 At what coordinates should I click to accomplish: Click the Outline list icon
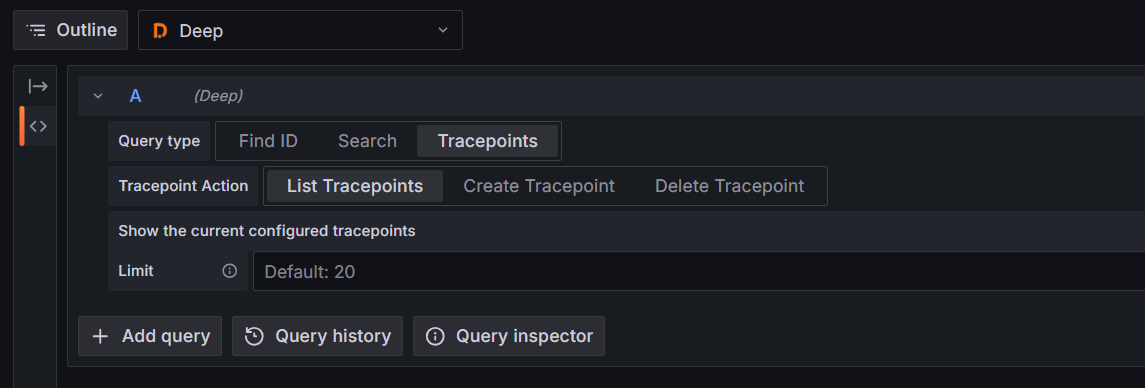click(36, 30)
